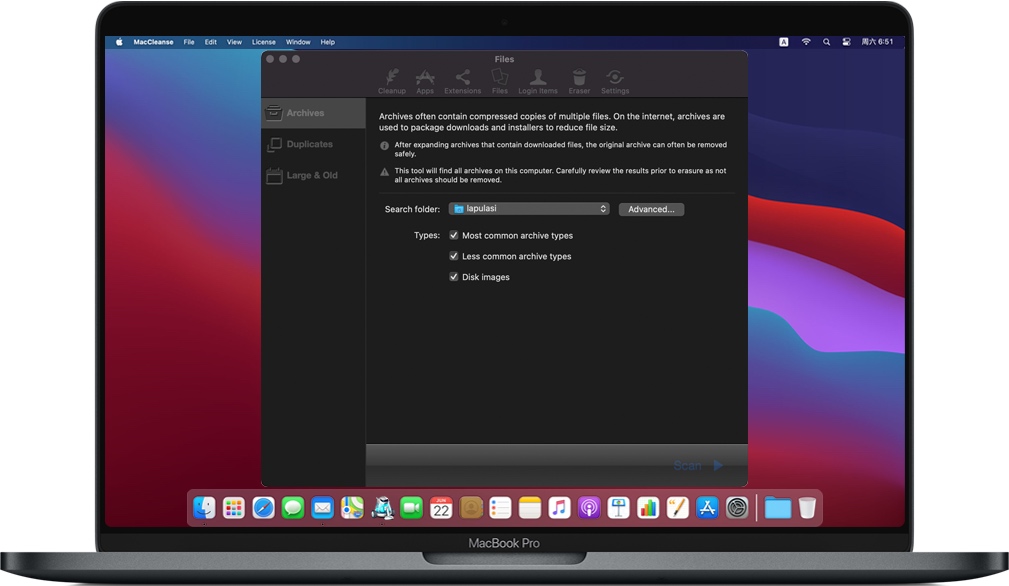Select Duplicates in the sidebar

(309, 144)
